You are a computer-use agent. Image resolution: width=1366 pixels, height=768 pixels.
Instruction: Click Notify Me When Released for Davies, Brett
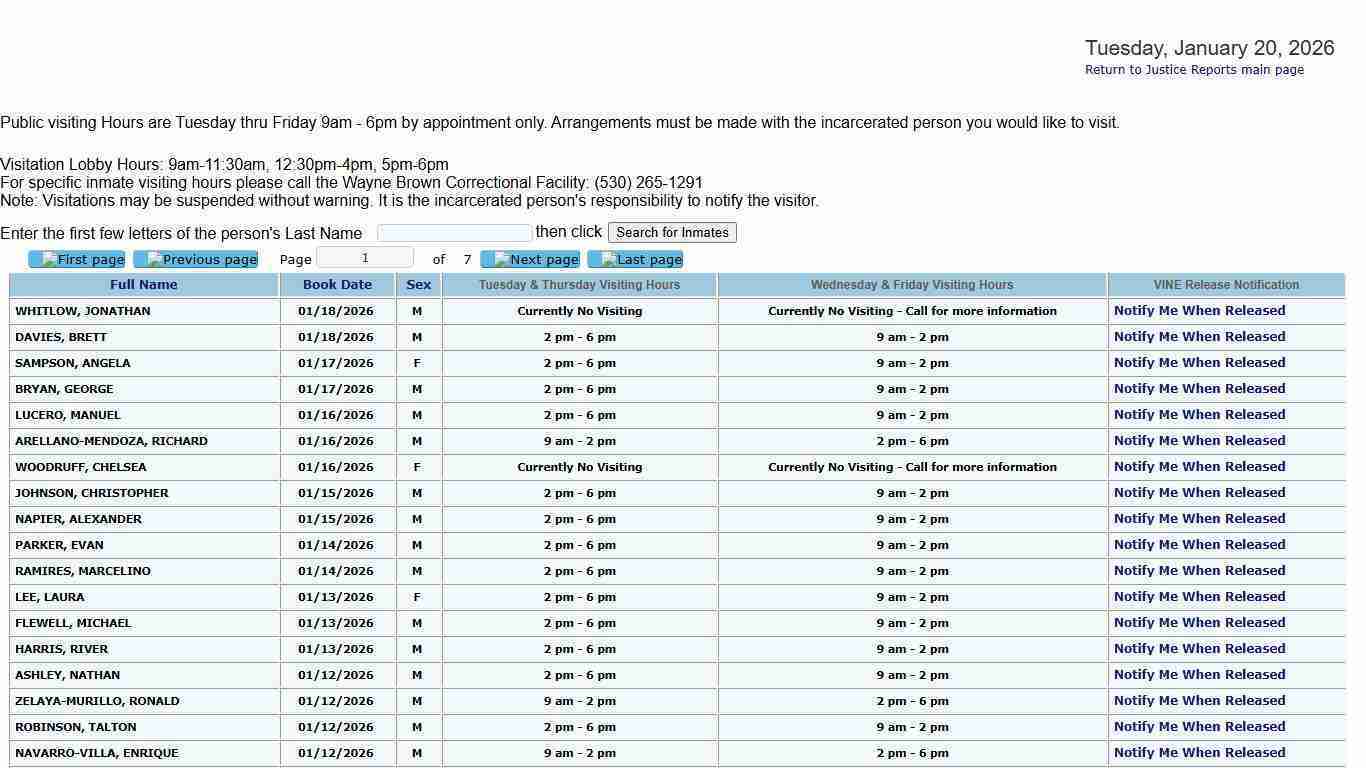point(1199,337)
